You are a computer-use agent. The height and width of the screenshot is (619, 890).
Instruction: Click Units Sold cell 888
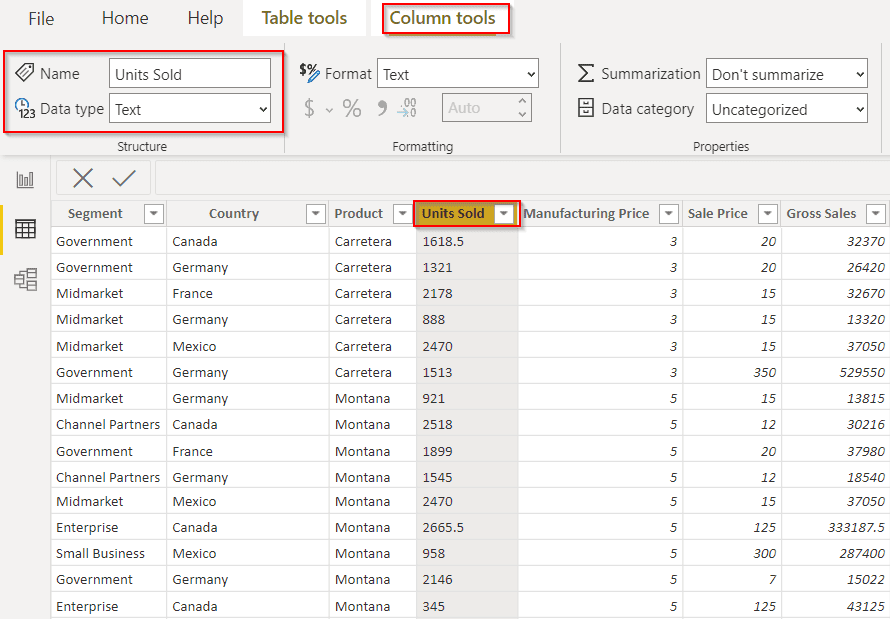click(467, 319)
